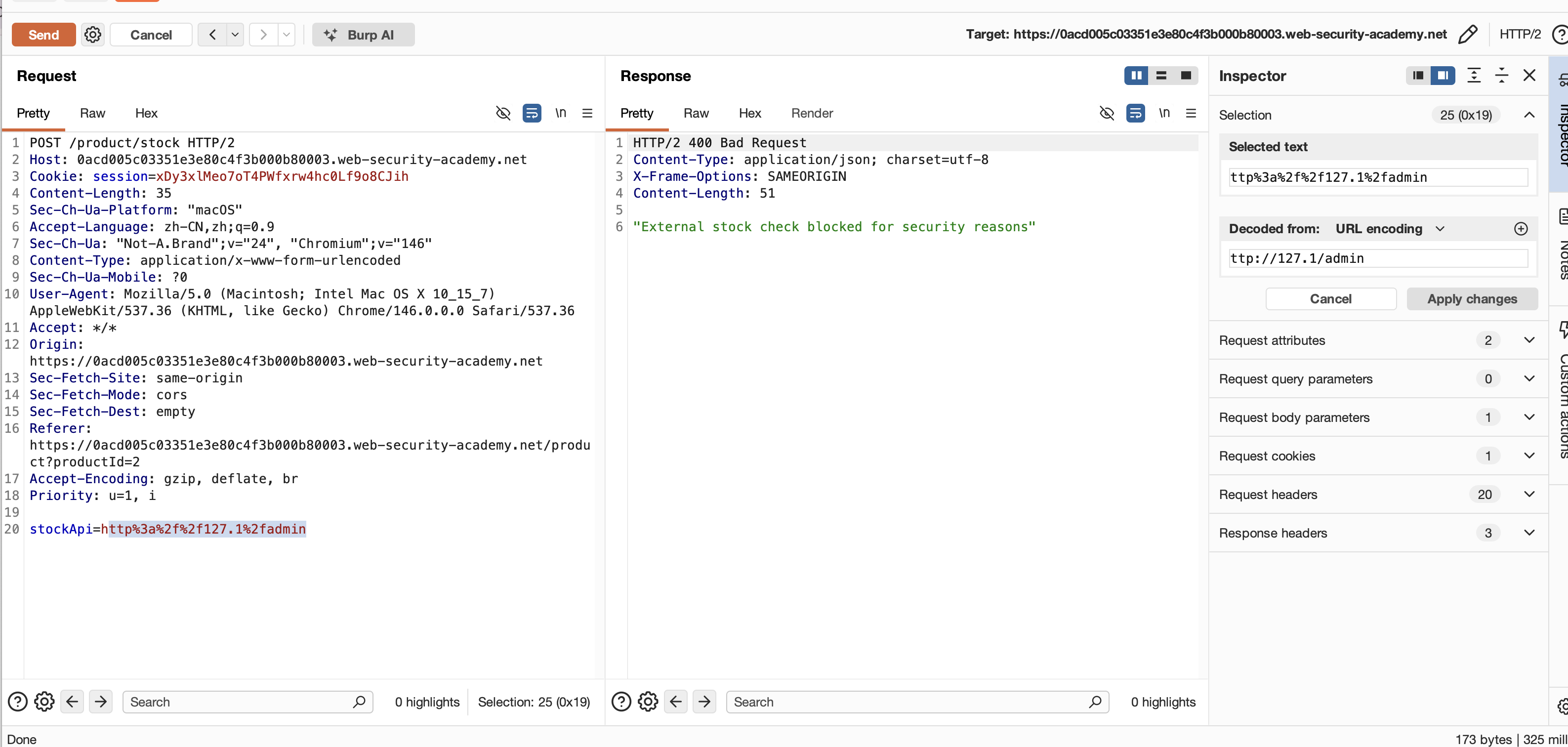Toggle hide non-printable eye icon in Request
The width and height of the screenshot is (1568, 747).
coord(503,113)
